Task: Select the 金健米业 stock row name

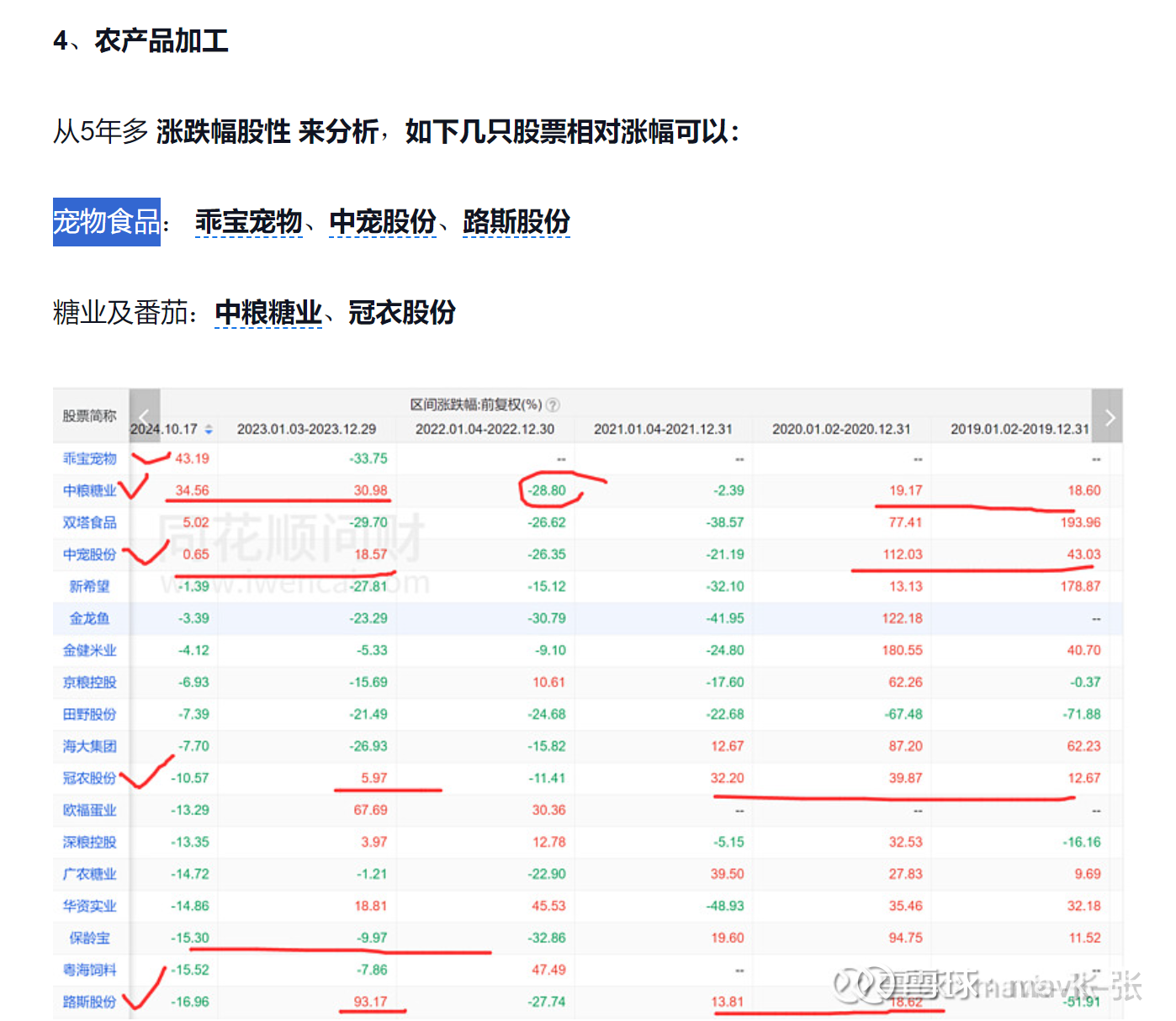Action: point(90,650)
